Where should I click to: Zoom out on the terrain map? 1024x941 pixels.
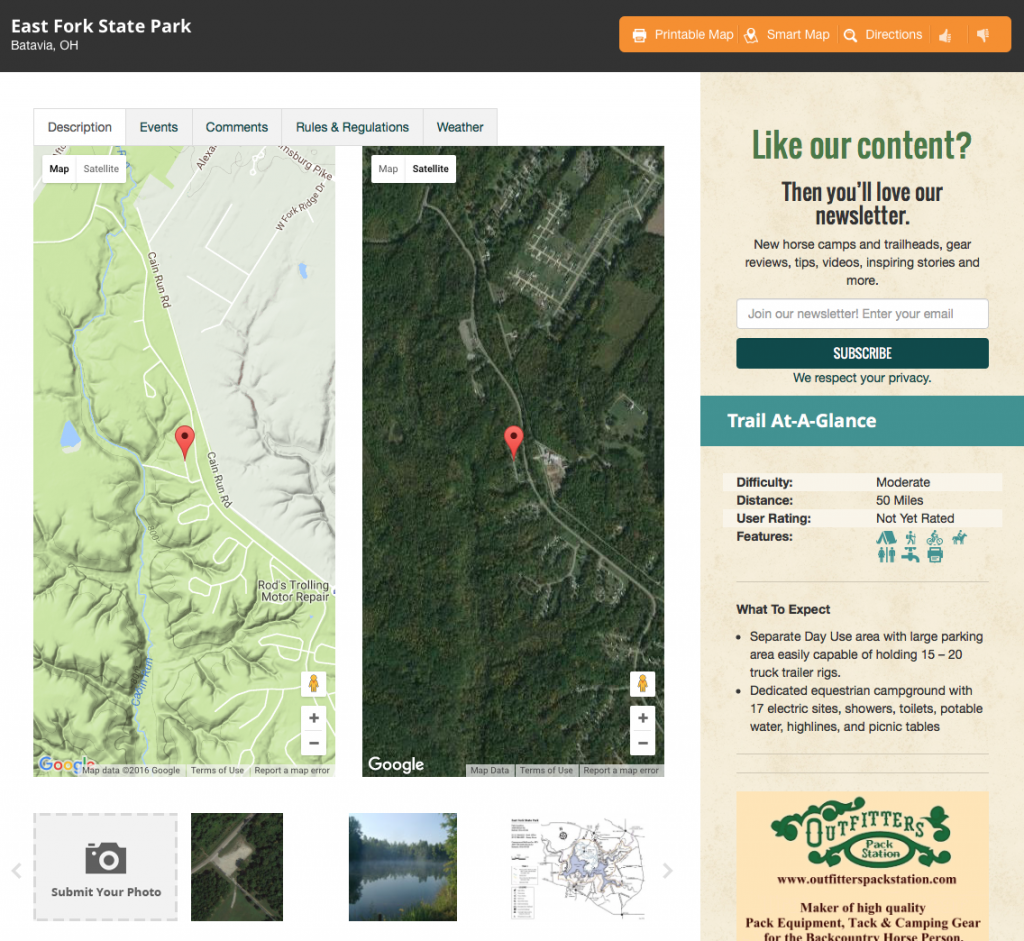tap(313, 744)
